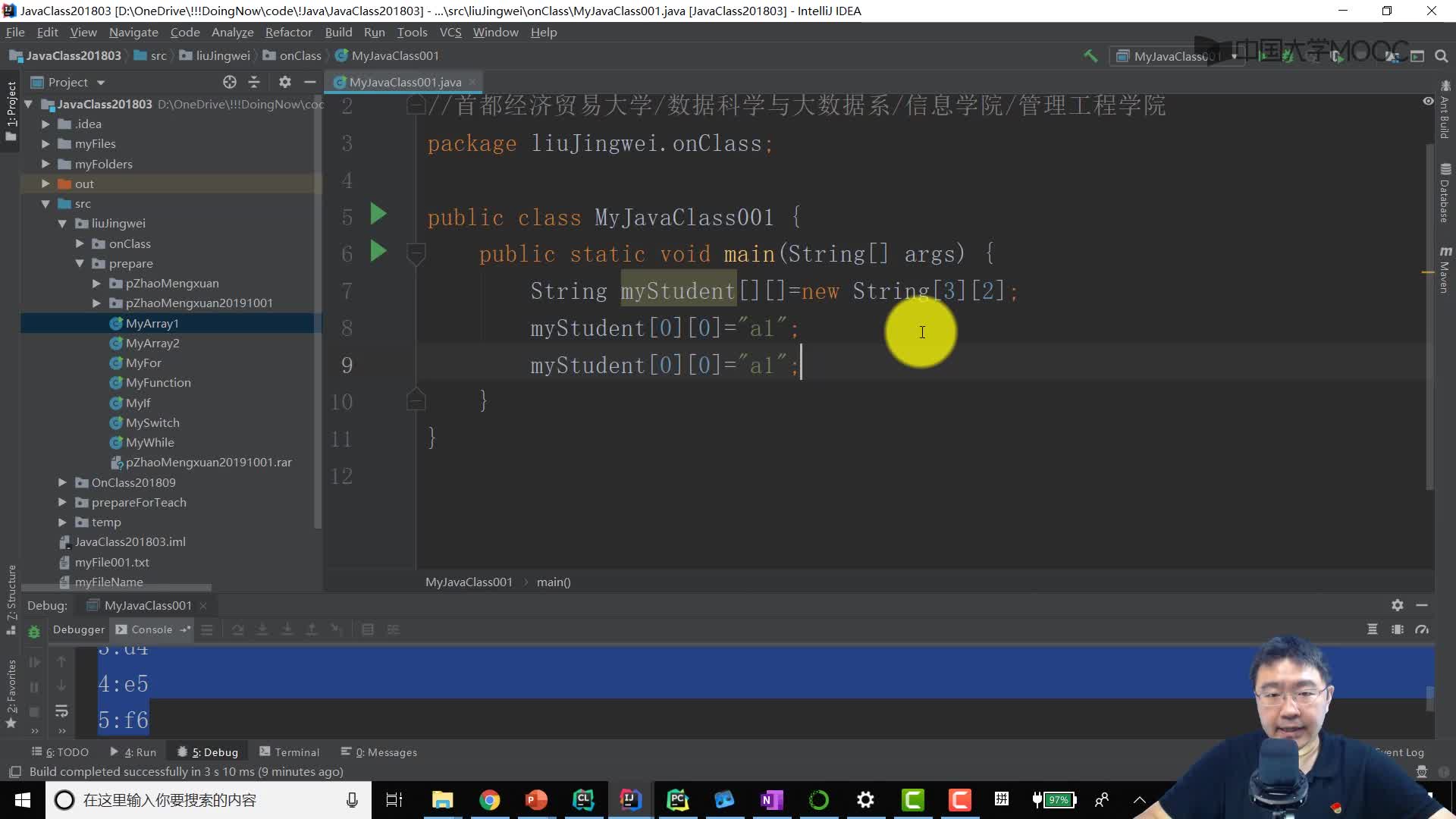Toggle Soft-Wrap icon in console
This screenshot has height=819, width=1456.
point(61,711)
